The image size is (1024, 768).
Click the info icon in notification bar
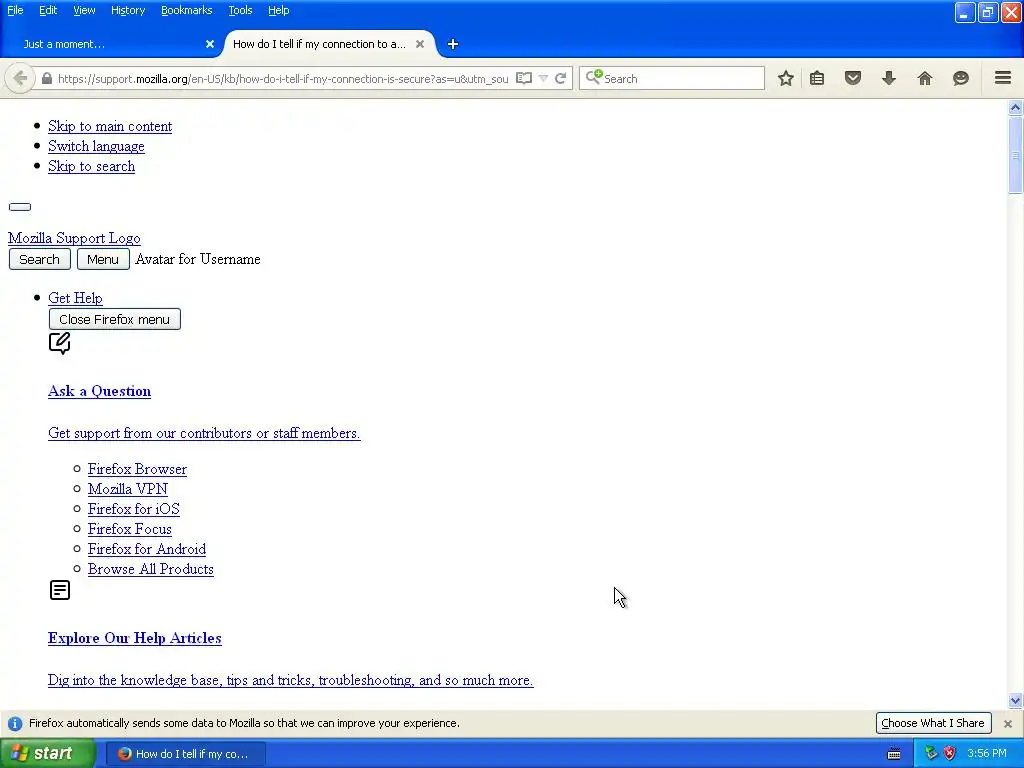(x=15, y=724)
